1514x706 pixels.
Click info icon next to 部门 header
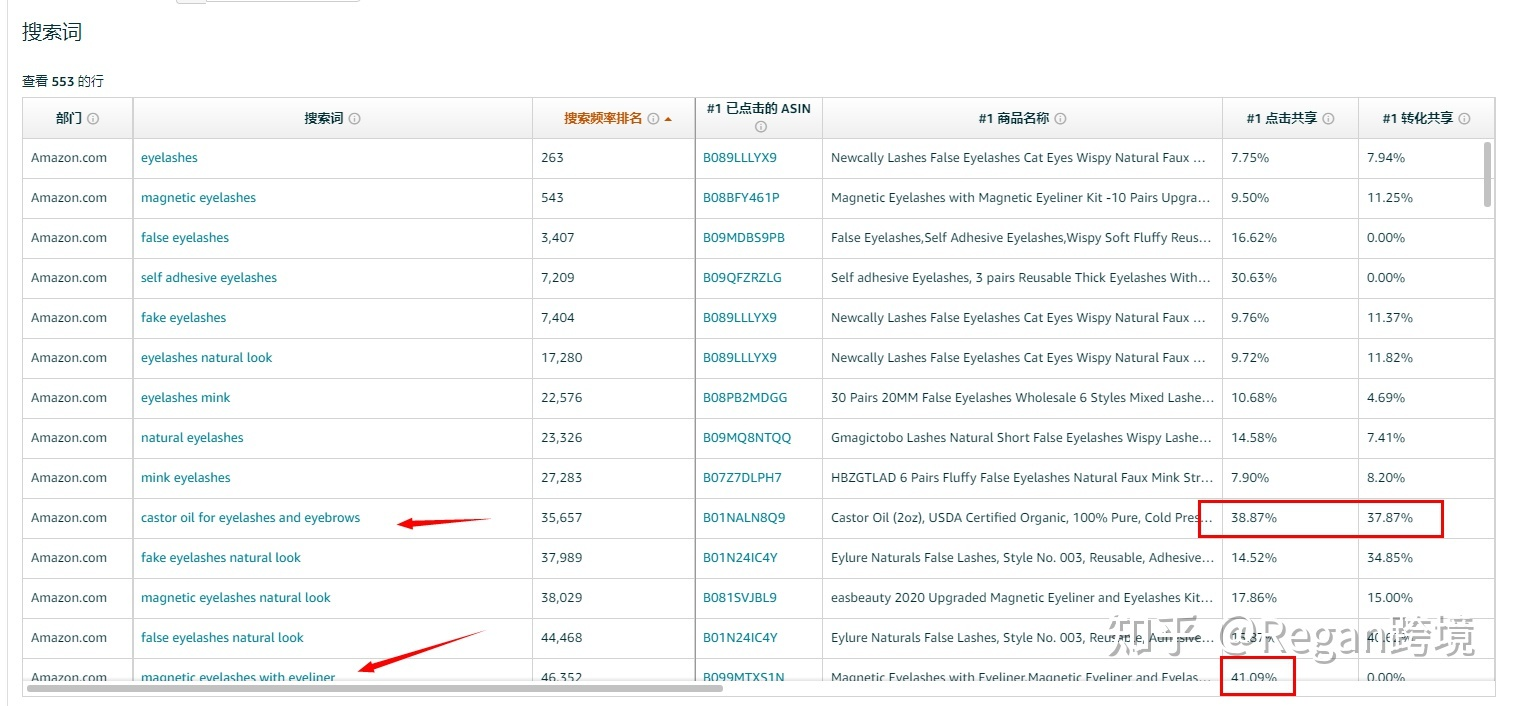point(93,119)
